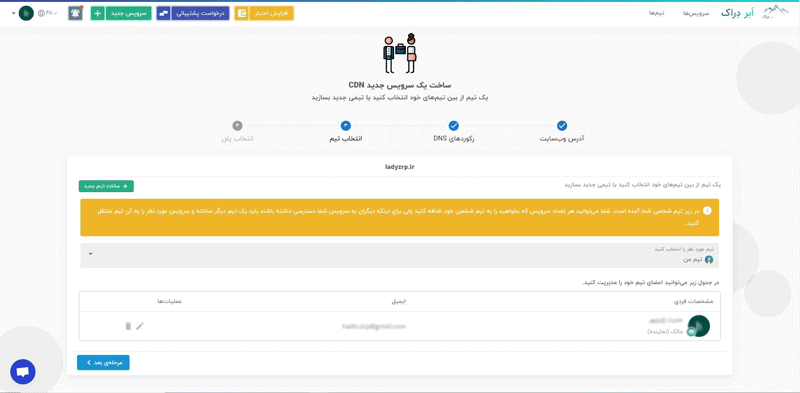Click the مرحله‌ی بعد next button
This screenshot has height=393, width=800.
tap(103, 362)
